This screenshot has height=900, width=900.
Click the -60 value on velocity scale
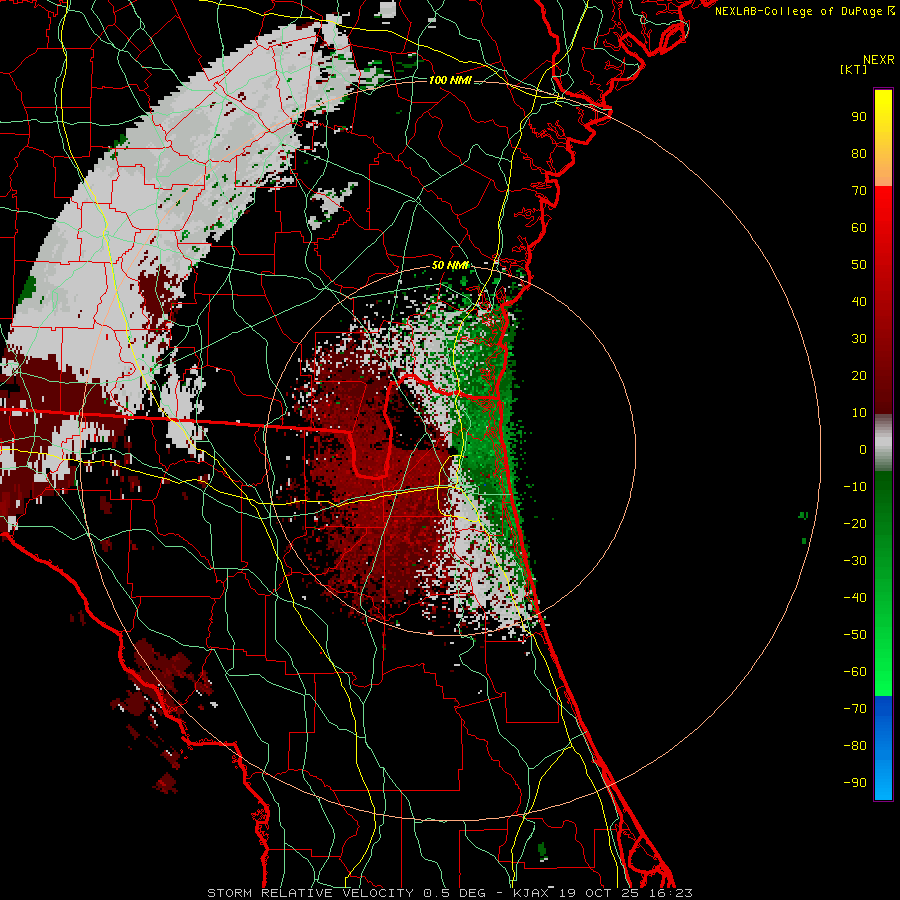coord(855,672)
